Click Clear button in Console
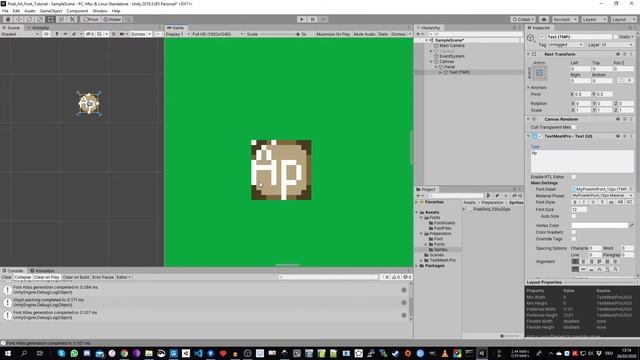The image size is (640, 360). (7, 277)
